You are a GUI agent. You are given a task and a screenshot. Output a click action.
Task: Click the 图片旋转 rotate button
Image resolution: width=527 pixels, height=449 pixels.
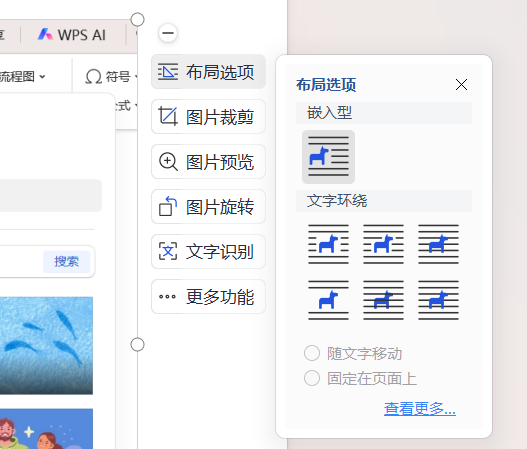[208, 207]
